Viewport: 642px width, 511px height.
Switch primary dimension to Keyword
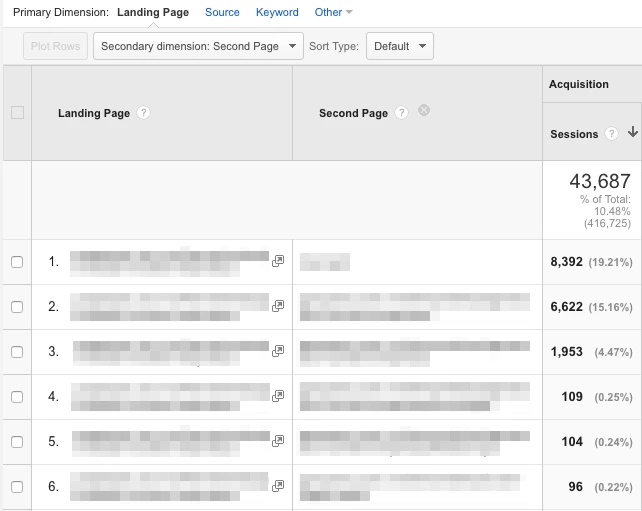tap(277, 12)
